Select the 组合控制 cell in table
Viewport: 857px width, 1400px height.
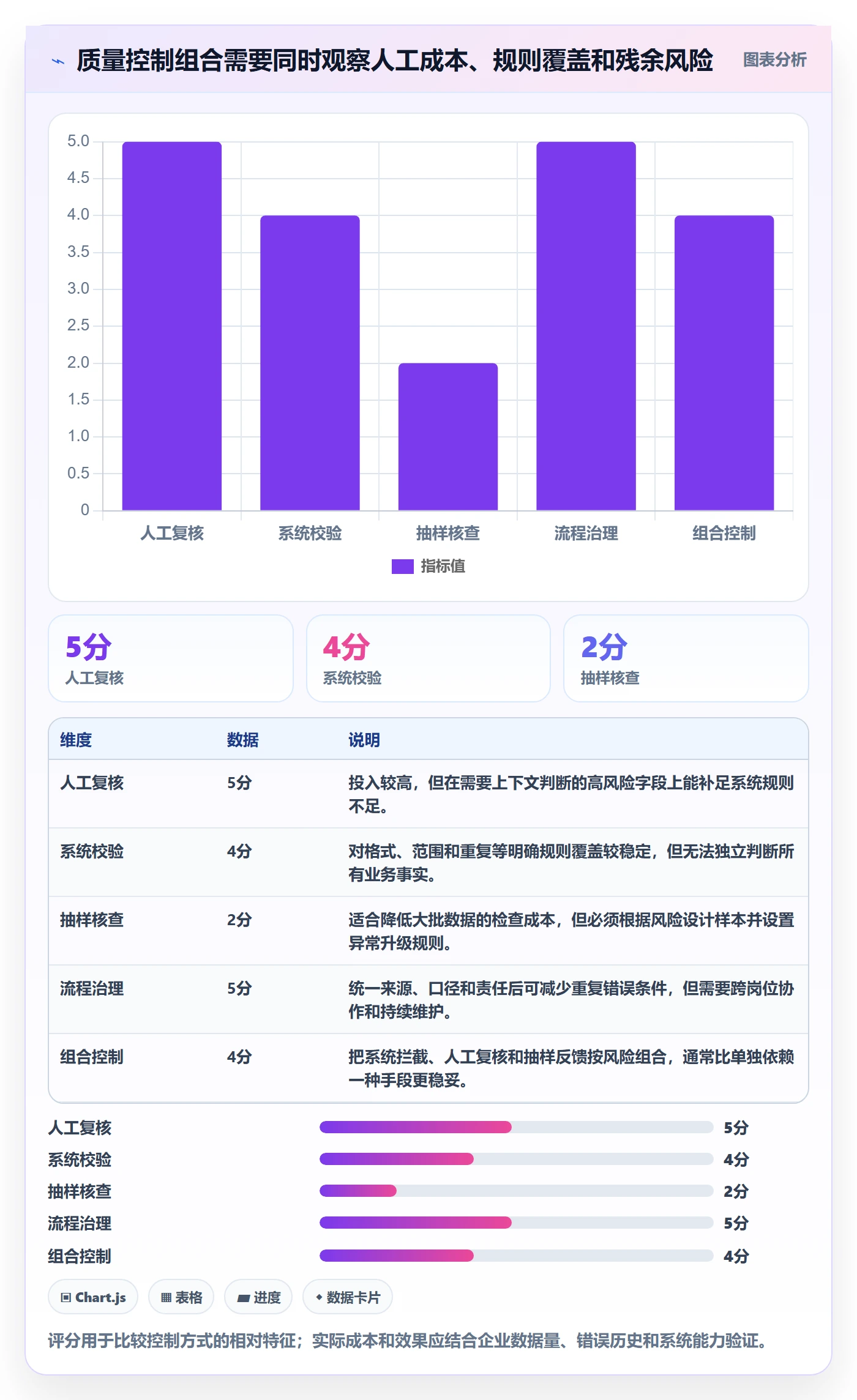(92, 1057)
